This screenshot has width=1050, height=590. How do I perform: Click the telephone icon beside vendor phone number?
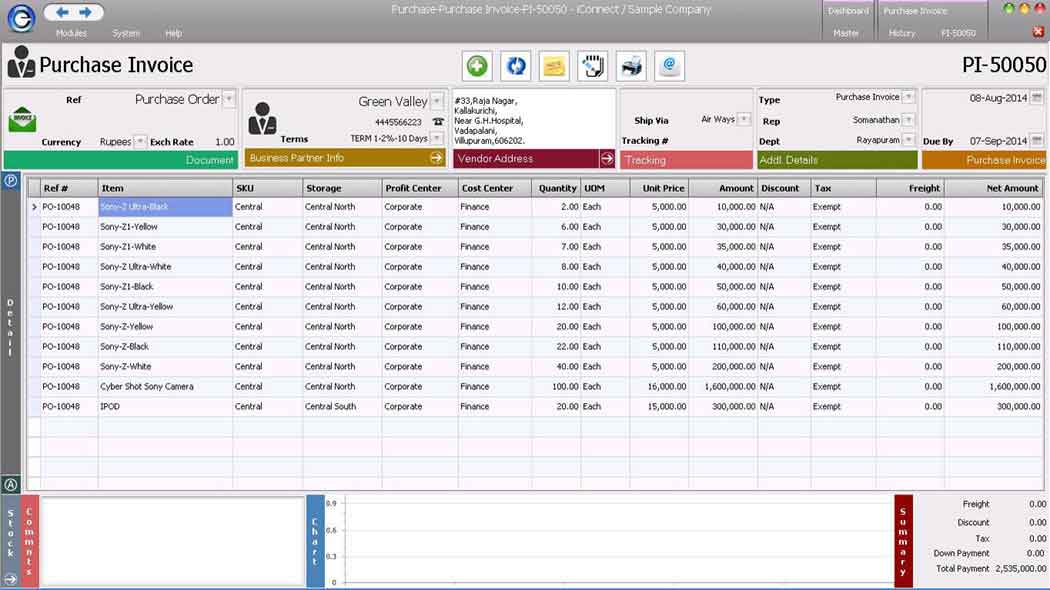click(x=437, y=122)
